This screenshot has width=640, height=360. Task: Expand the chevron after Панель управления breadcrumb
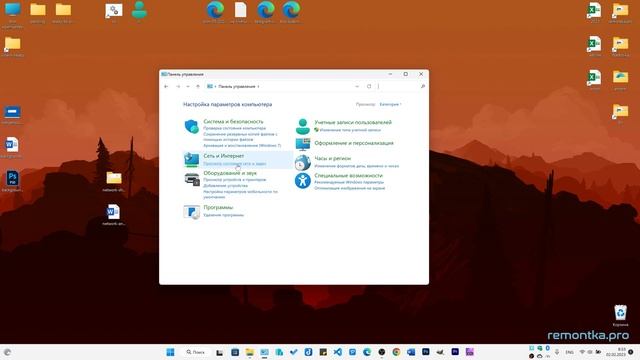(x=258, y=87)
